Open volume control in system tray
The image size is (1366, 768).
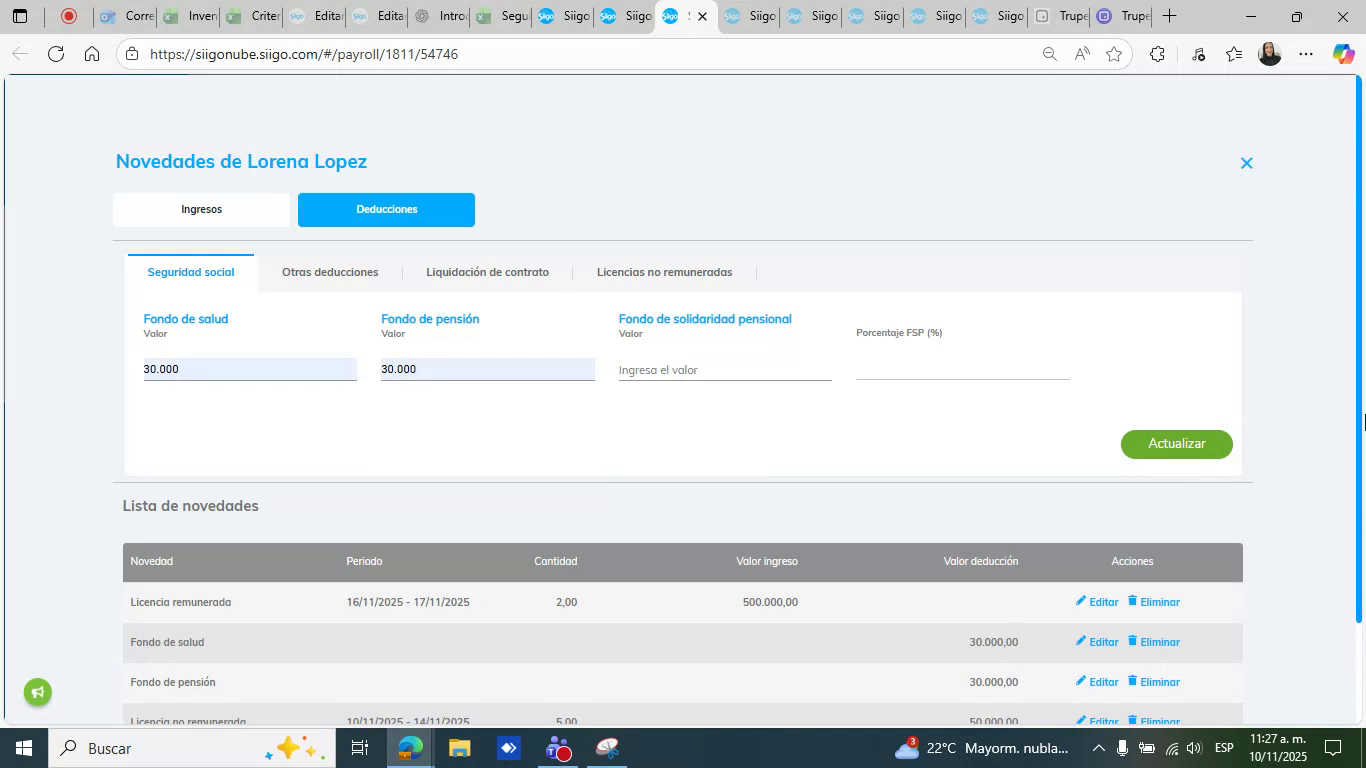pyautogui.click(x=1194, y=748)
